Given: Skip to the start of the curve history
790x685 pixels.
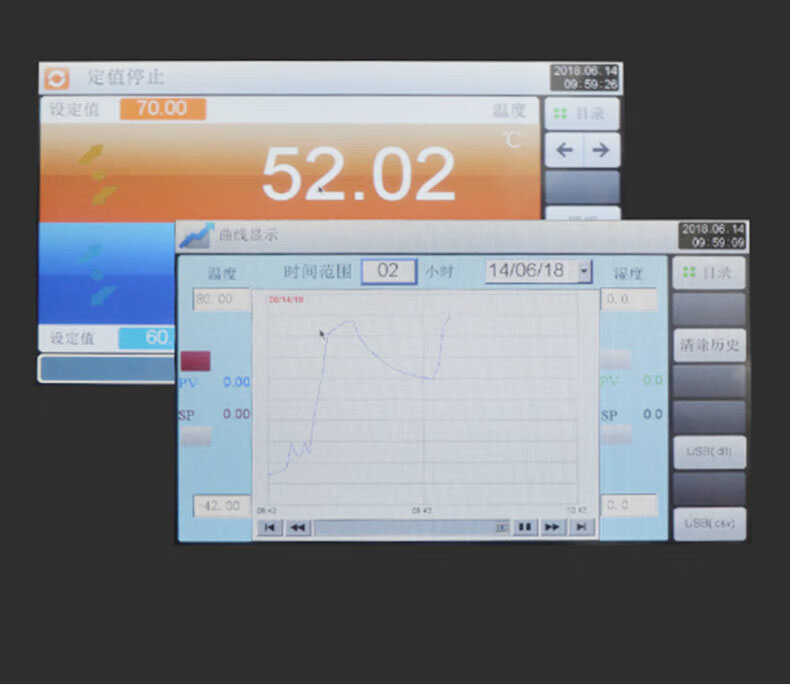Looking at the screenshot, I should [269, 528].
